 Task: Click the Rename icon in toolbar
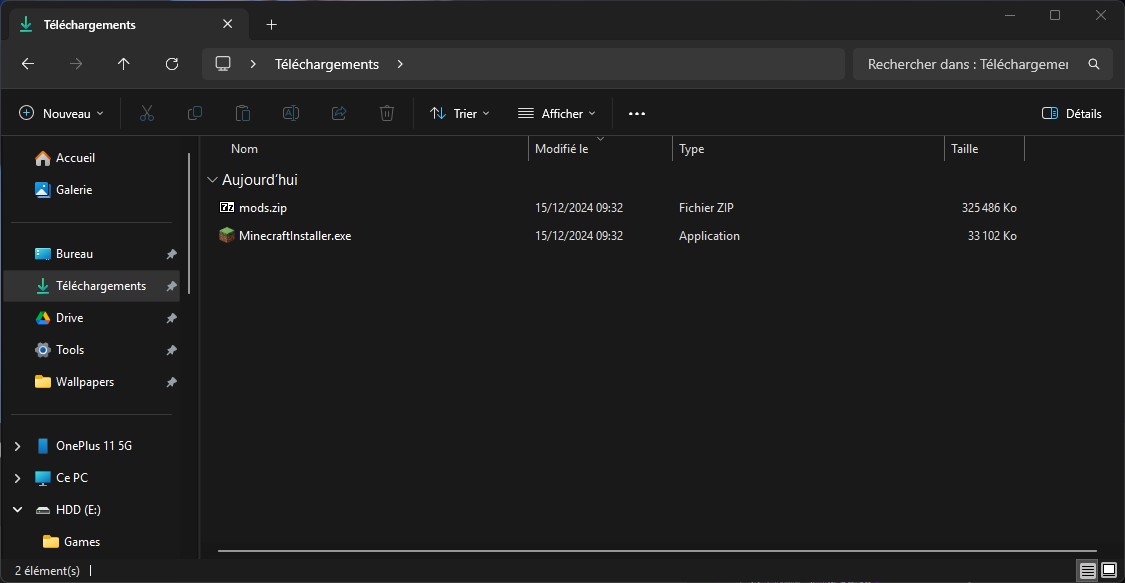(291, 114)
